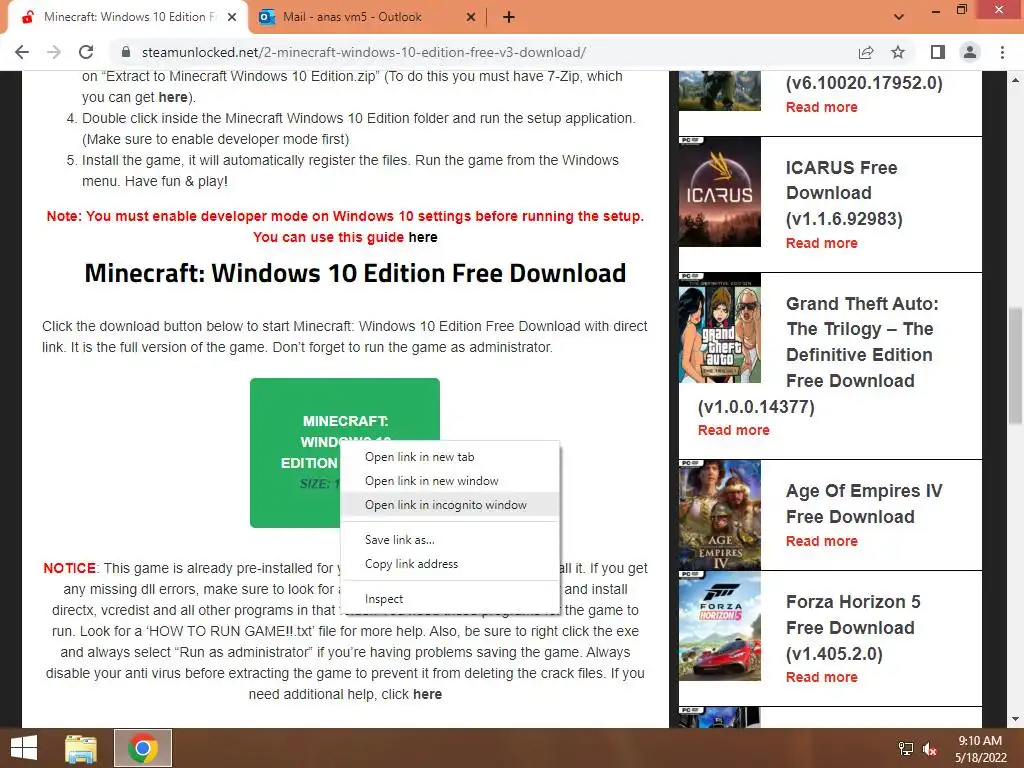Screen dimensions: 1024x768
Task: Open Forza Horizon 5 Free Download link
Action: coord(853,628)
